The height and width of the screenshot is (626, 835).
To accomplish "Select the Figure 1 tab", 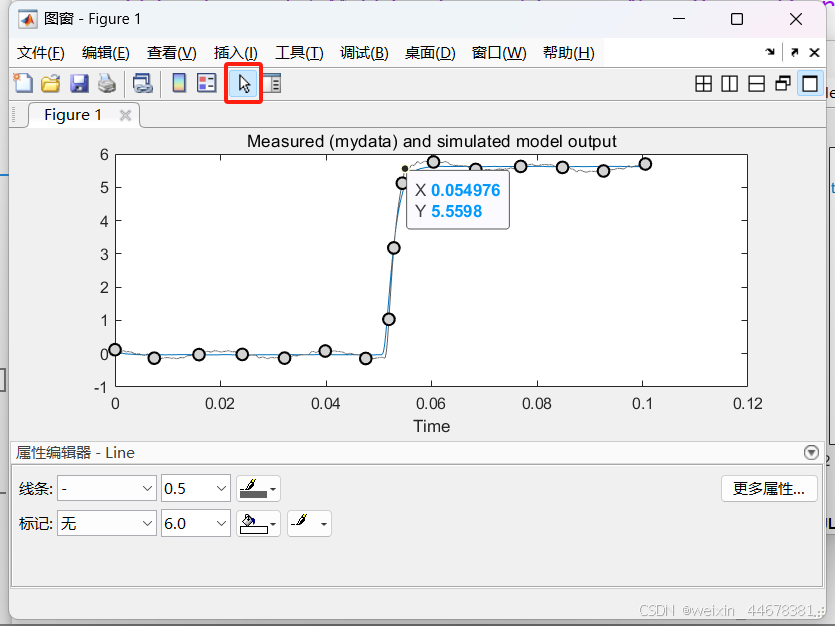I will (x=73, y=115).
